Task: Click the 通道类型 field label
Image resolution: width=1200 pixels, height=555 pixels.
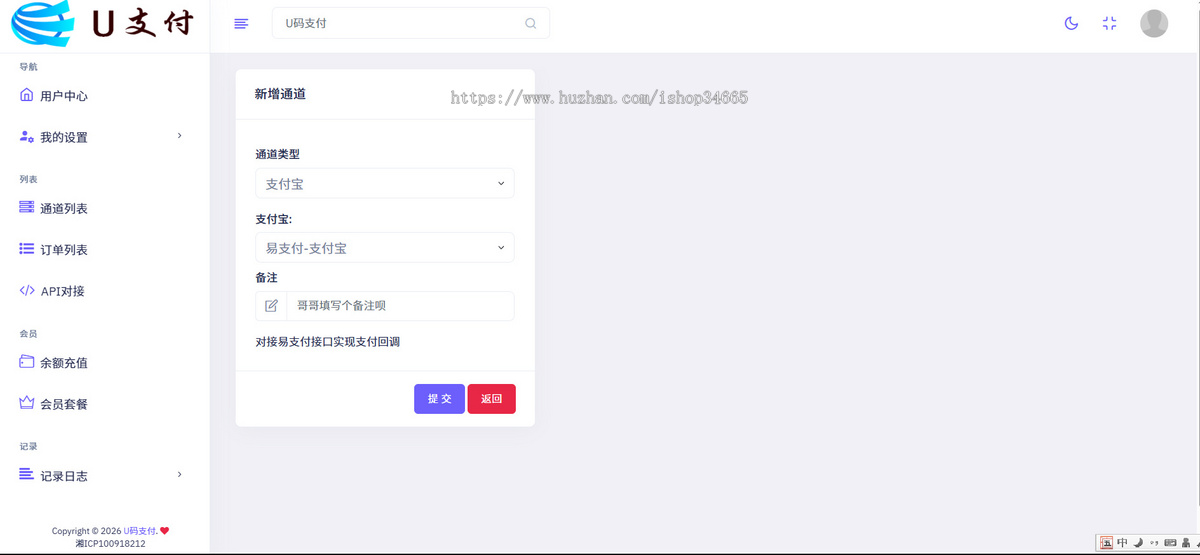Action: (x=277, y=154)
